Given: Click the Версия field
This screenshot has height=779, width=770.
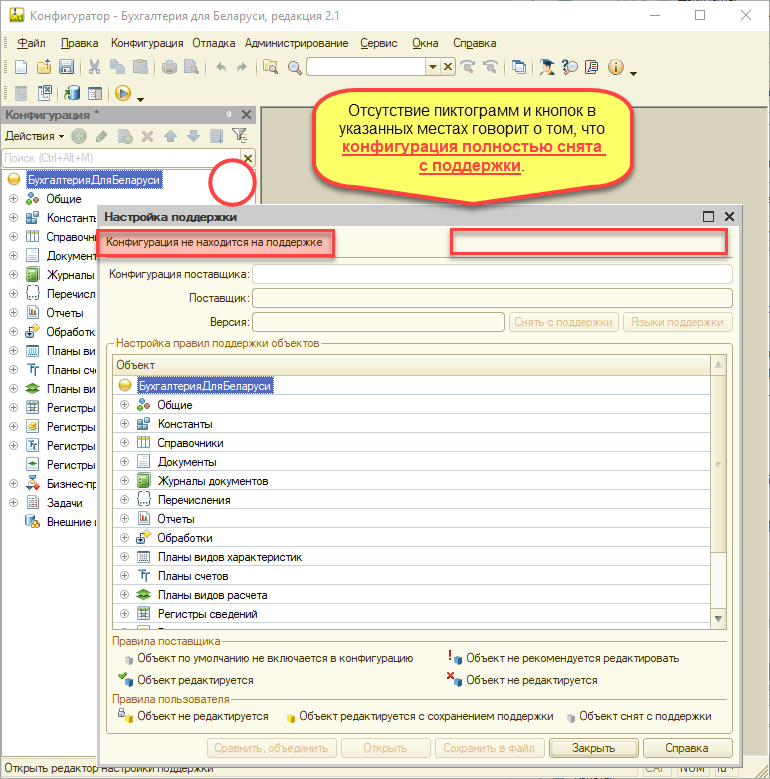Looking at the screenshot, I should point(379,322).
